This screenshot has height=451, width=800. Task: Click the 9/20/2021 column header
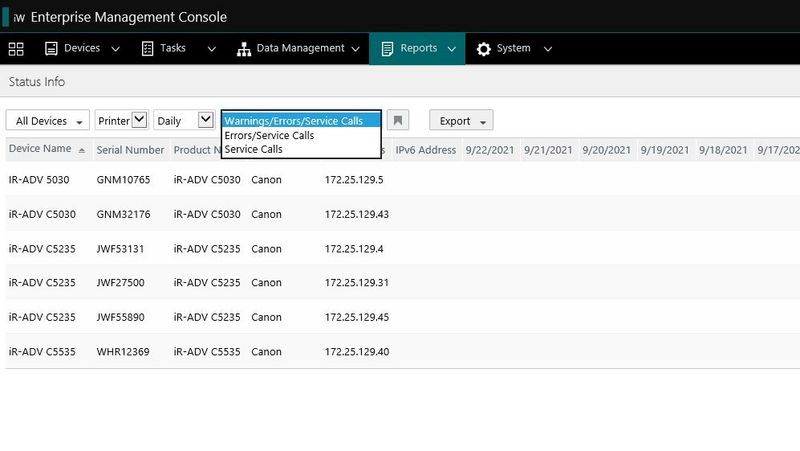tap(607, 149)
